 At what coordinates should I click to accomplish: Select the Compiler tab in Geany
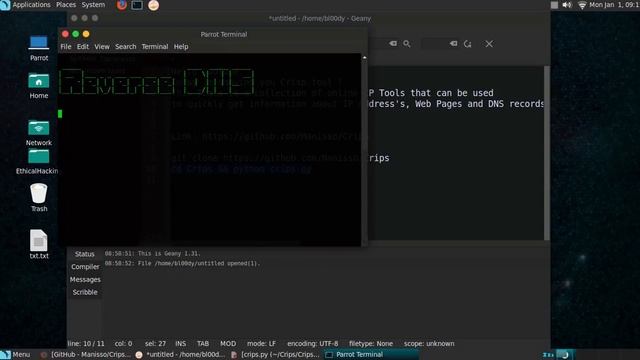tap(85, 267)
